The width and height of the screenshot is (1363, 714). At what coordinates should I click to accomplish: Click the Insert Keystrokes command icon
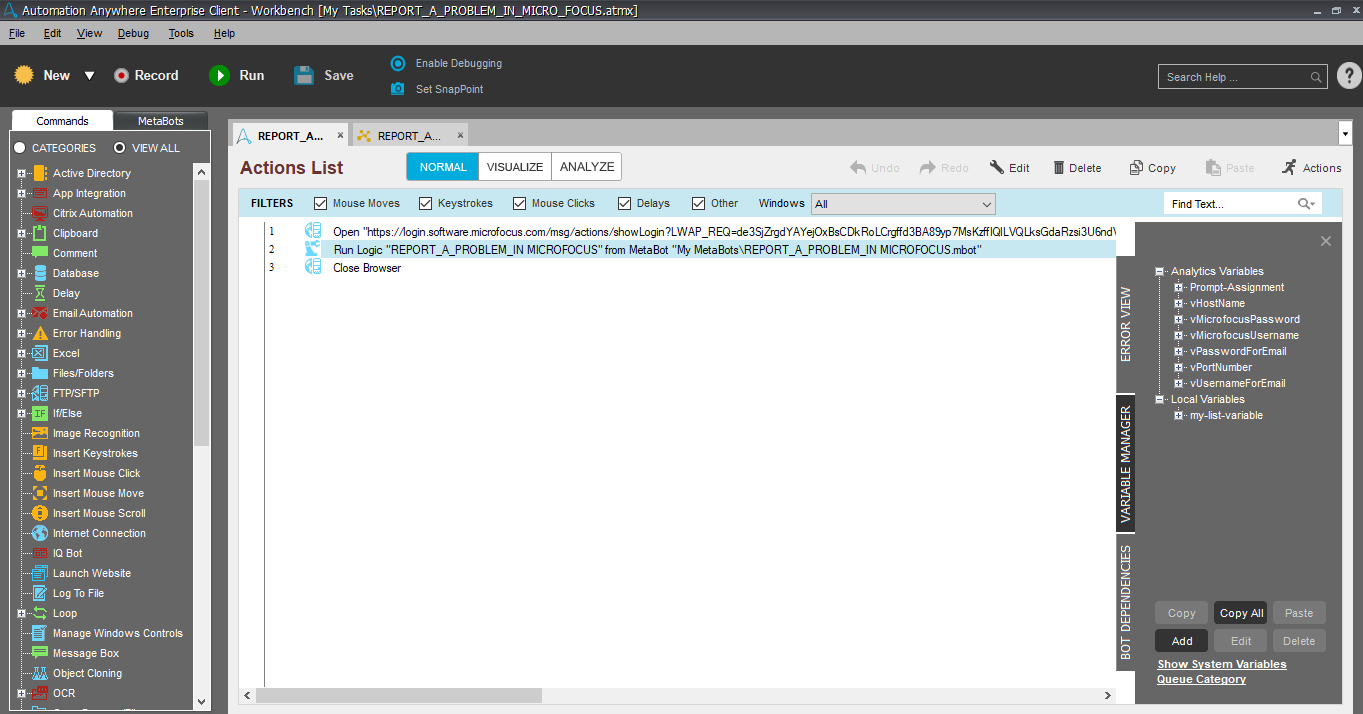point(40,453)
